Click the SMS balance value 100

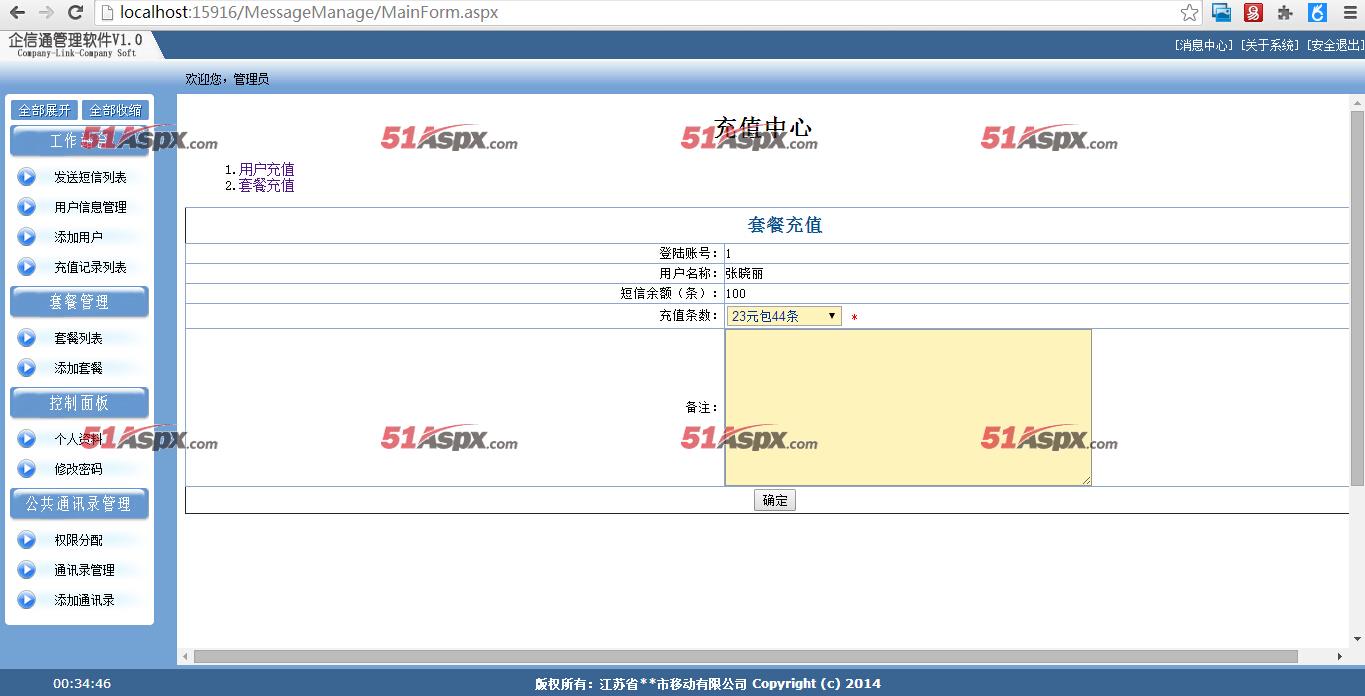pyautogui.click(x=736, y=293)
